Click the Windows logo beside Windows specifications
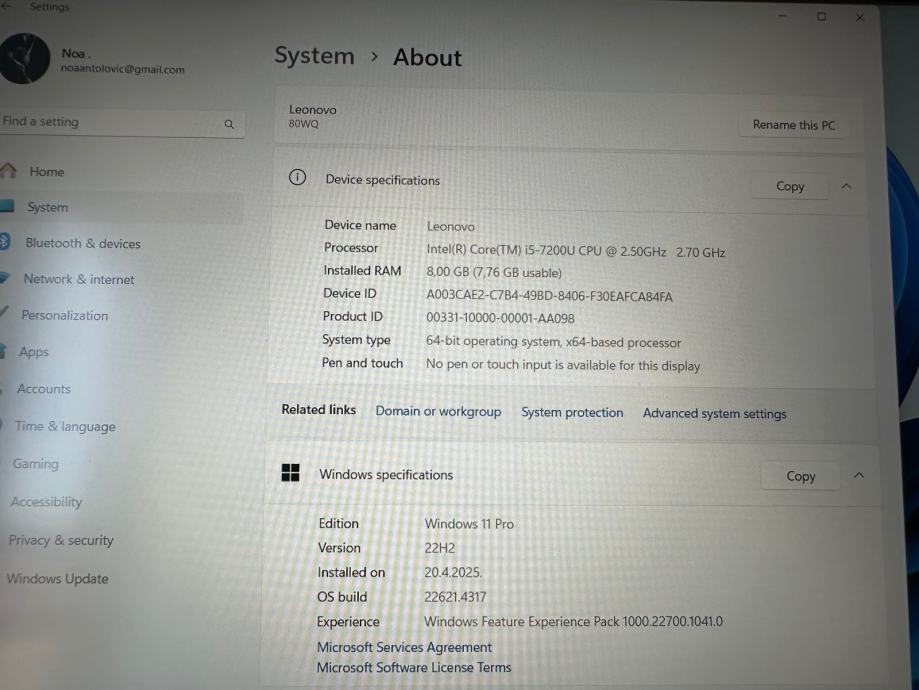919x690 pixels. (x=291, y=473)
